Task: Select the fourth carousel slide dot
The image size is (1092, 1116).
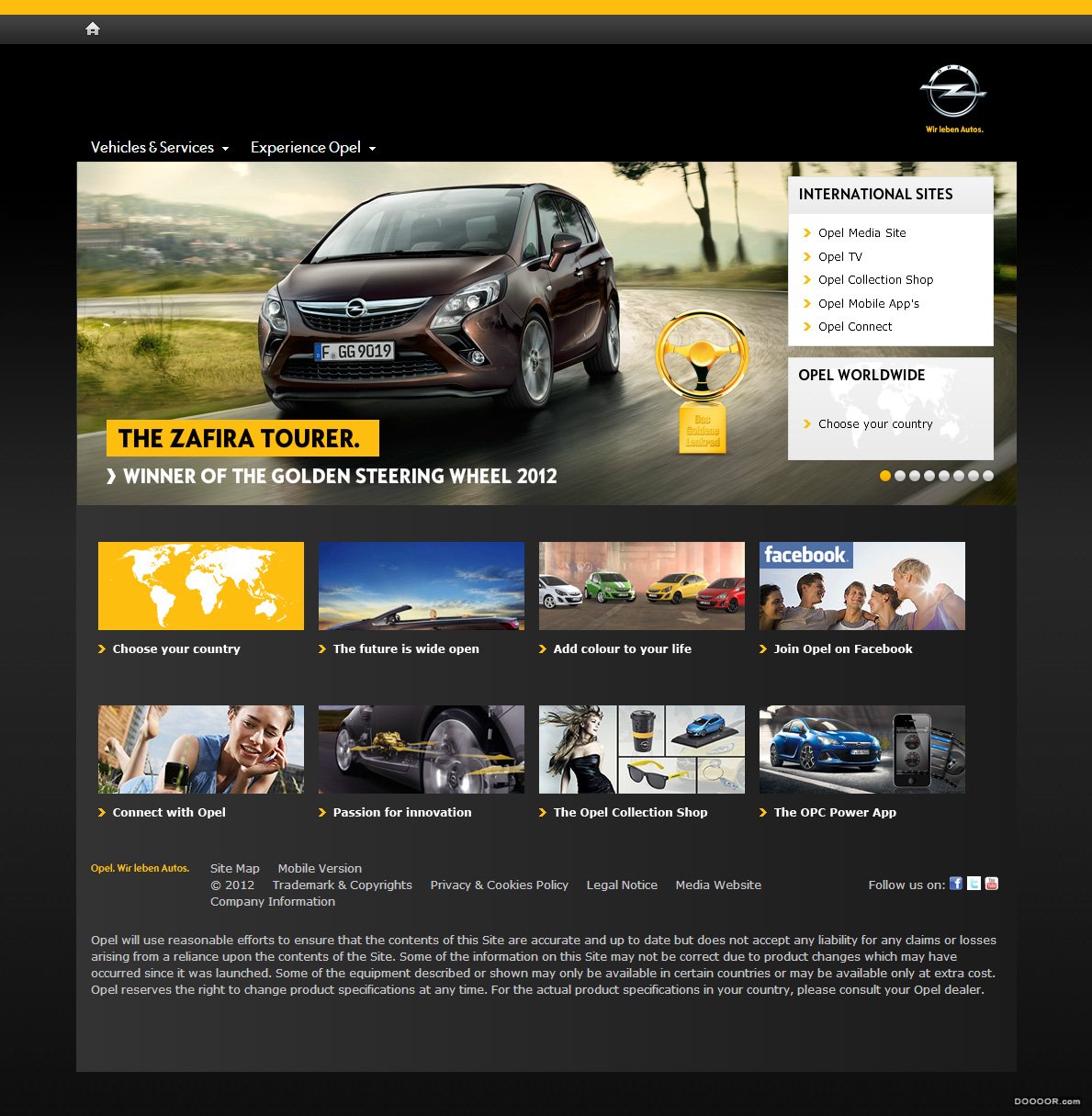Action: tap(929, 476)
